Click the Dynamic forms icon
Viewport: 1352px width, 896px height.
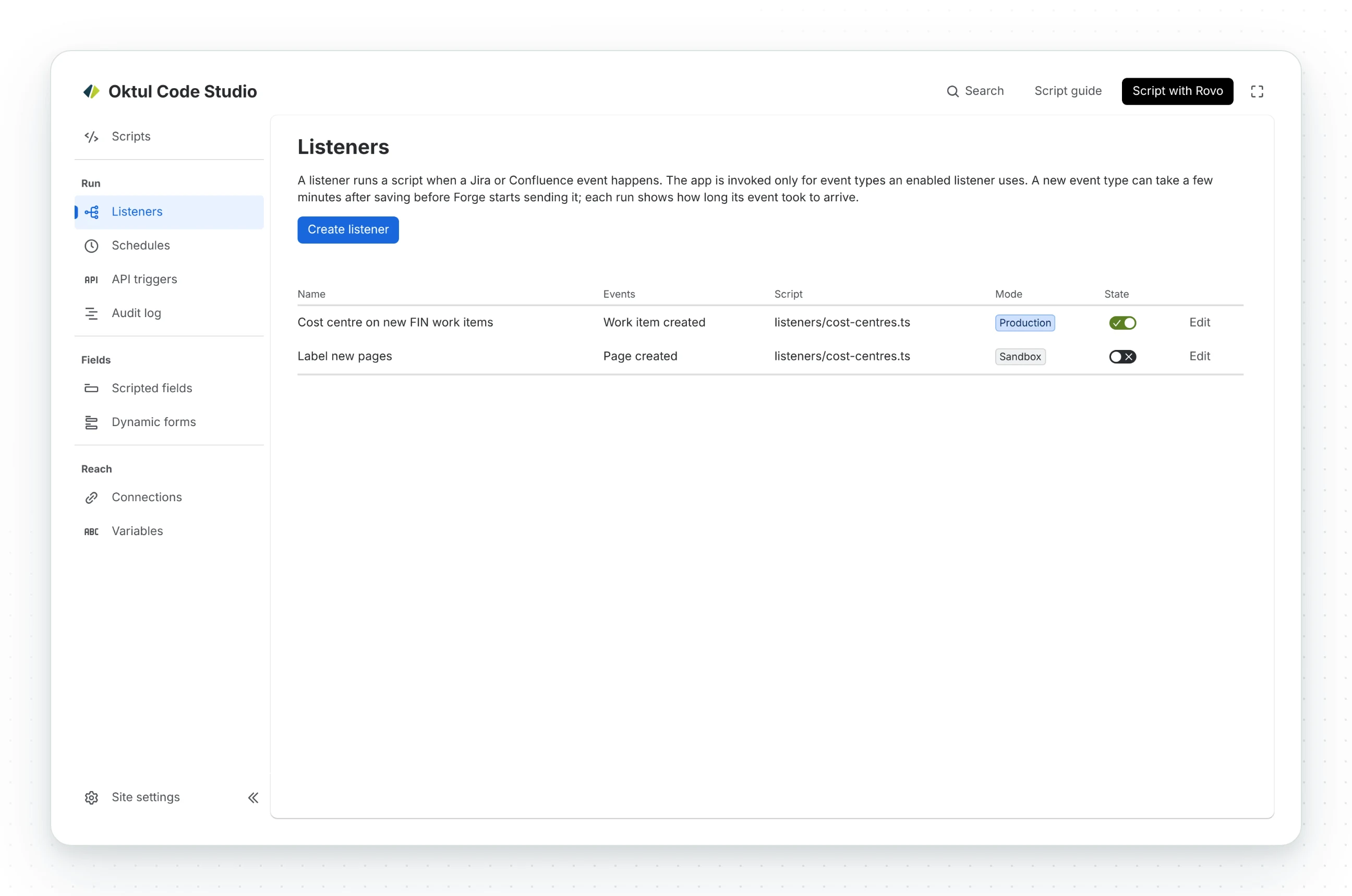pos(91,422)
